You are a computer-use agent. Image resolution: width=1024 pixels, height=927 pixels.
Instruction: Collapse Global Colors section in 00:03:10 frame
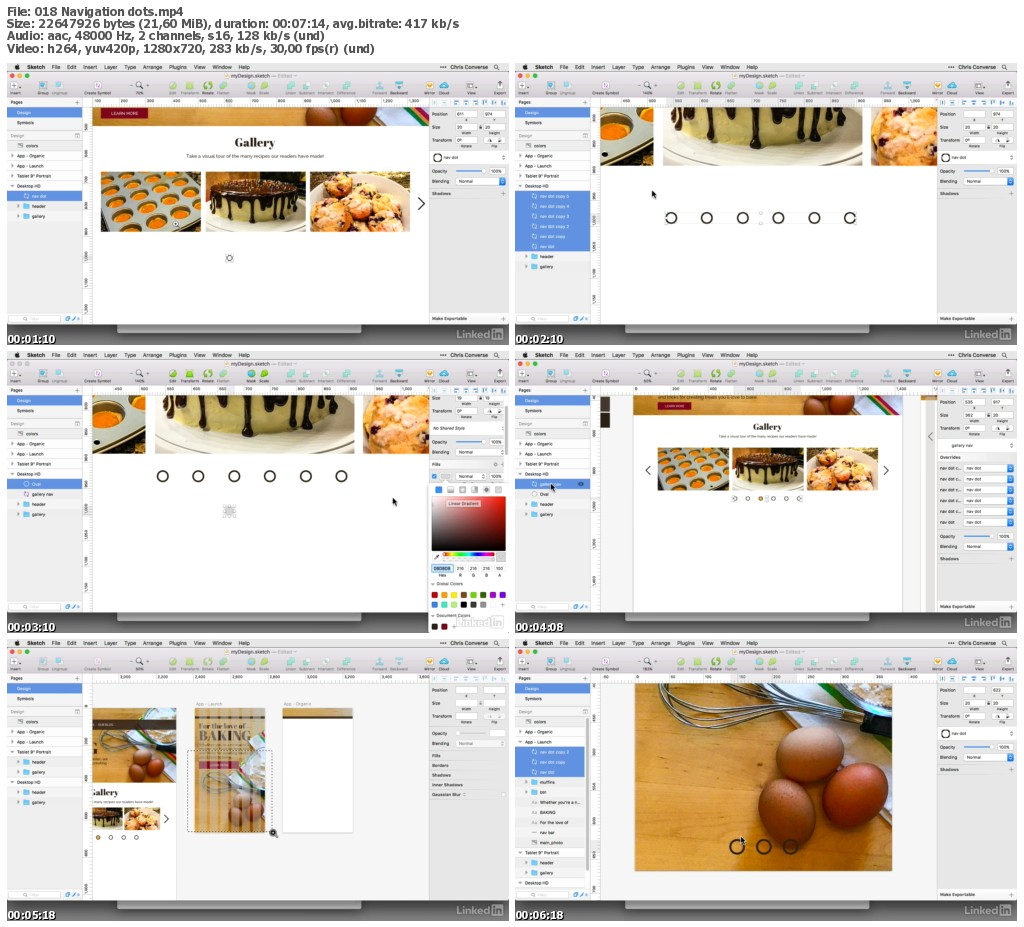(x=433, y=584)
